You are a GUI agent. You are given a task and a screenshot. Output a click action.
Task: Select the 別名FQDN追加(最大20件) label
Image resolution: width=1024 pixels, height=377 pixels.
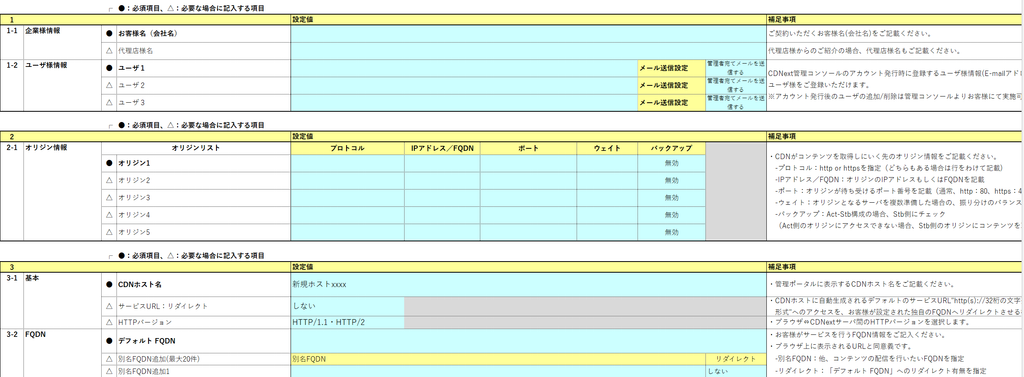[x=204, y=359]
